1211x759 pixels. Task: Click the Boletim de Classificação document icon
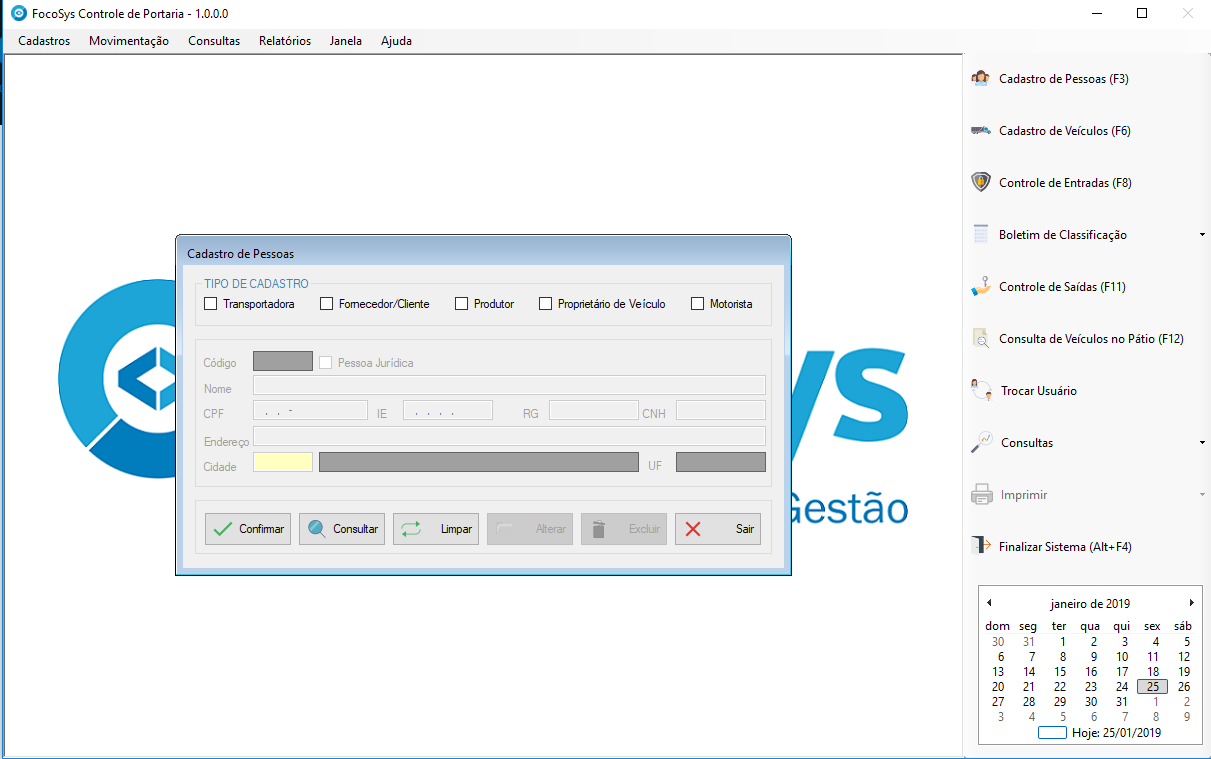(981, 235)
